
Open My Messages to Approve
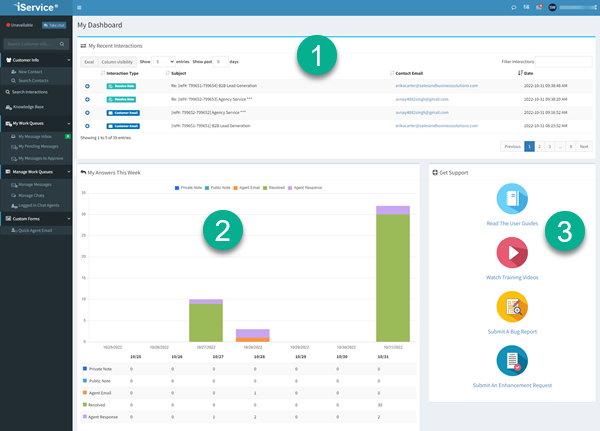37,158
